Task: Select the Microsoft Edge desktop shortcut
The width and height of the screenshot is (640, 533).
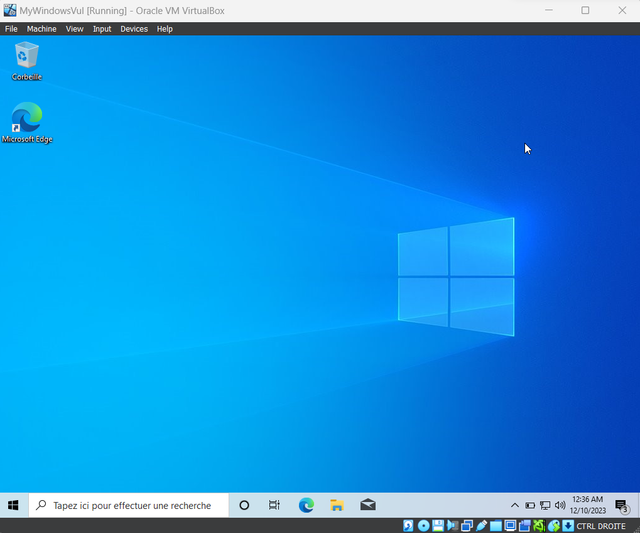Action: point(27,123)
